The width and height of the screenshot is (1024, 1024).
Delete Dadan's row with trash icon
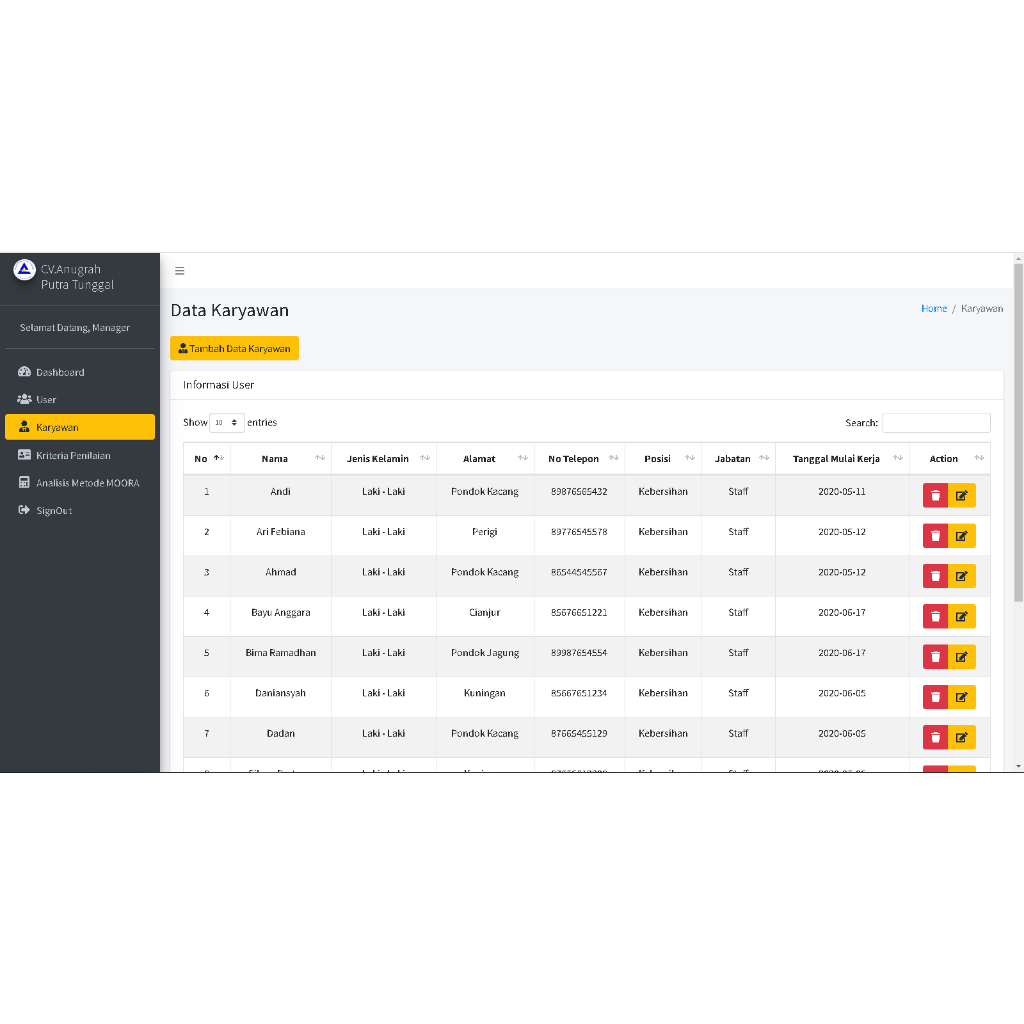click(x=935, y=737)
